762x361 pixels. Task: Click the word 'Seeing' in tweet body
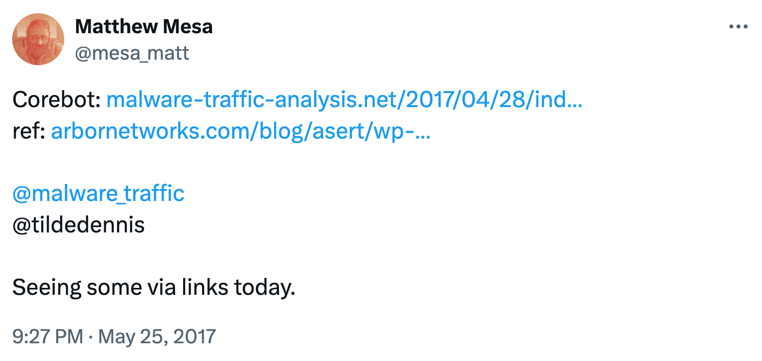pyautogui.click(x=47, y=289)
